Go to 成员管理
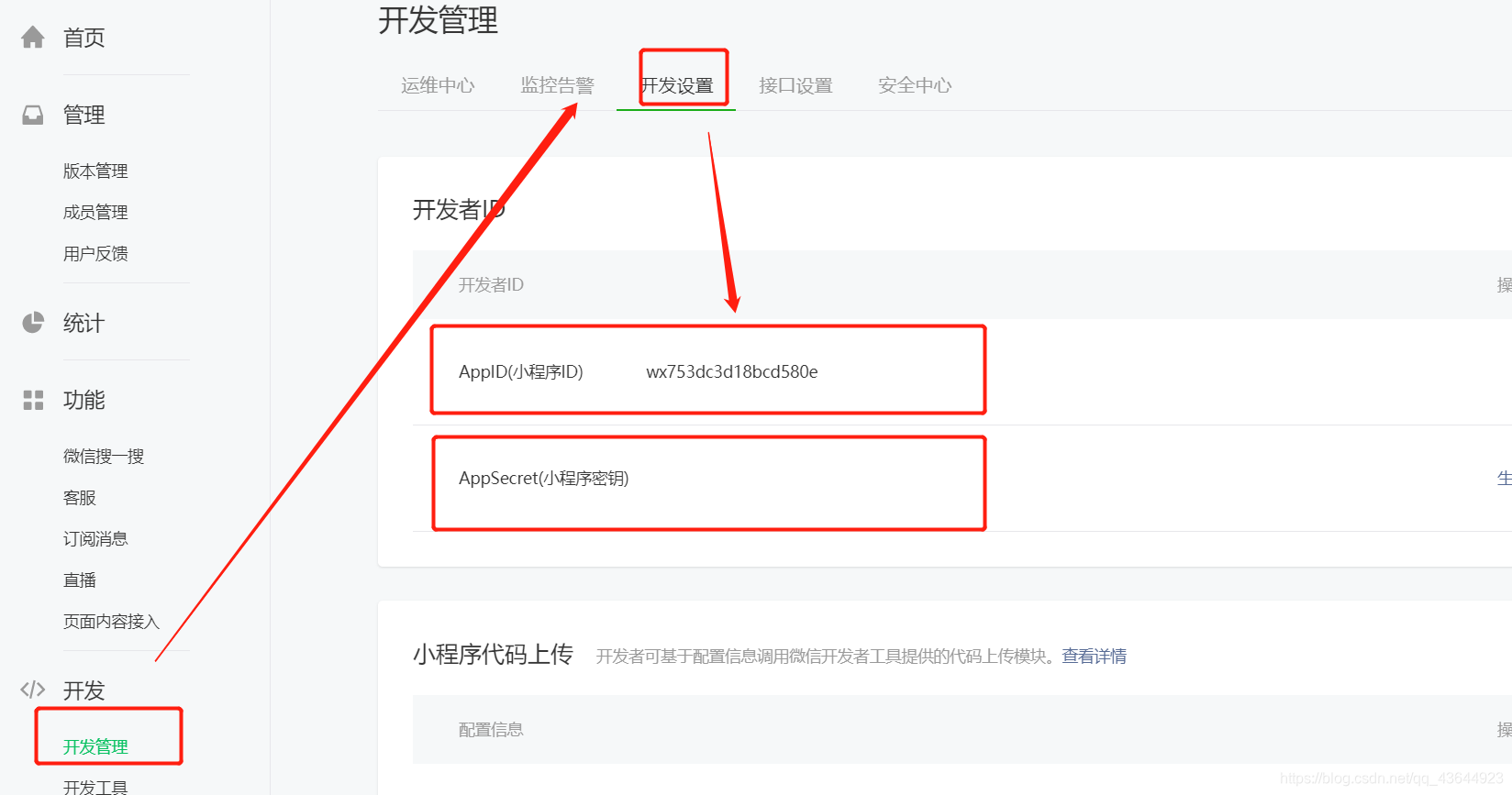 click(x=95, y=212)
